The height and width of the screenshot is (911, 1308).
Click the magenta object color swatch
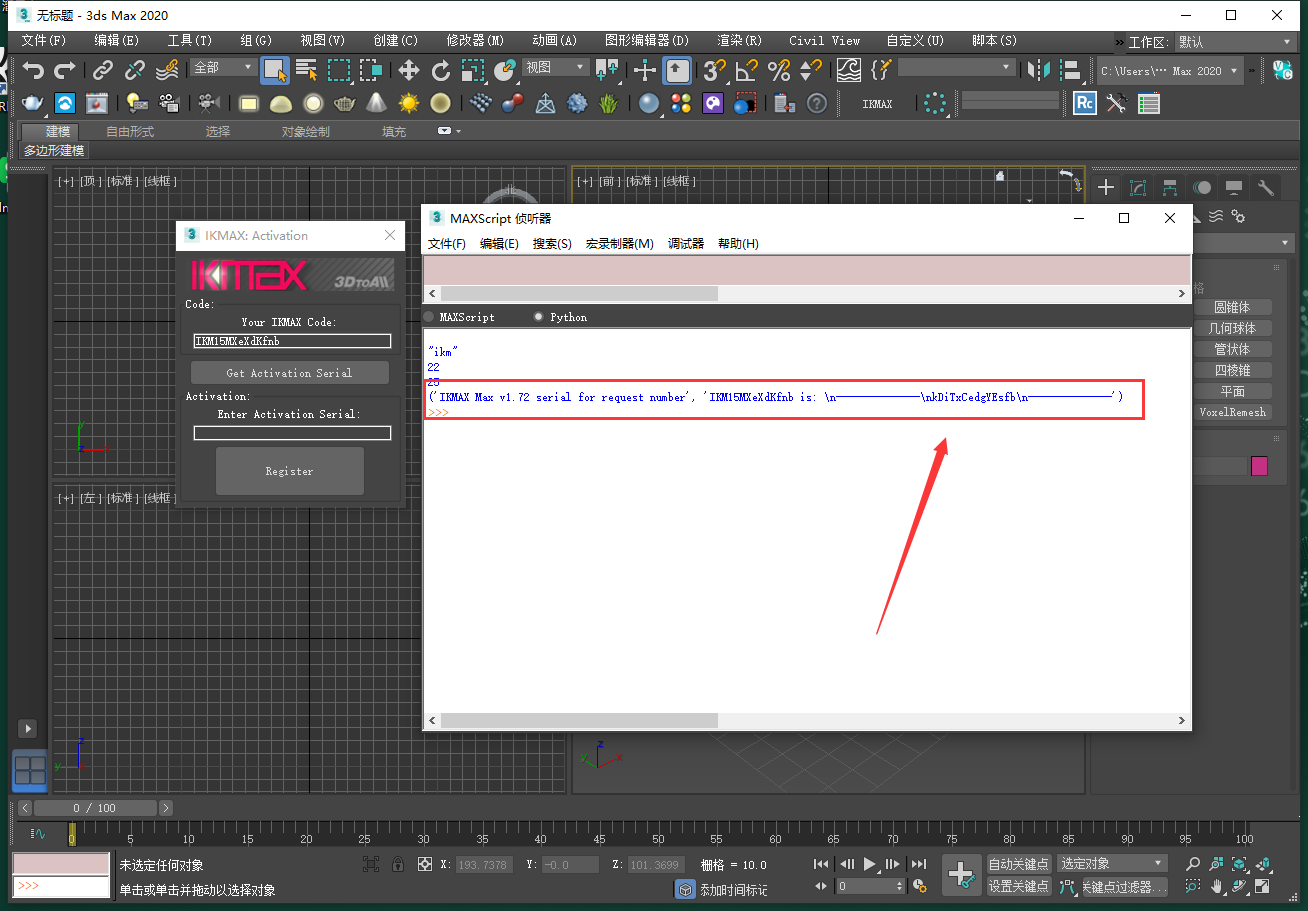1259,466
